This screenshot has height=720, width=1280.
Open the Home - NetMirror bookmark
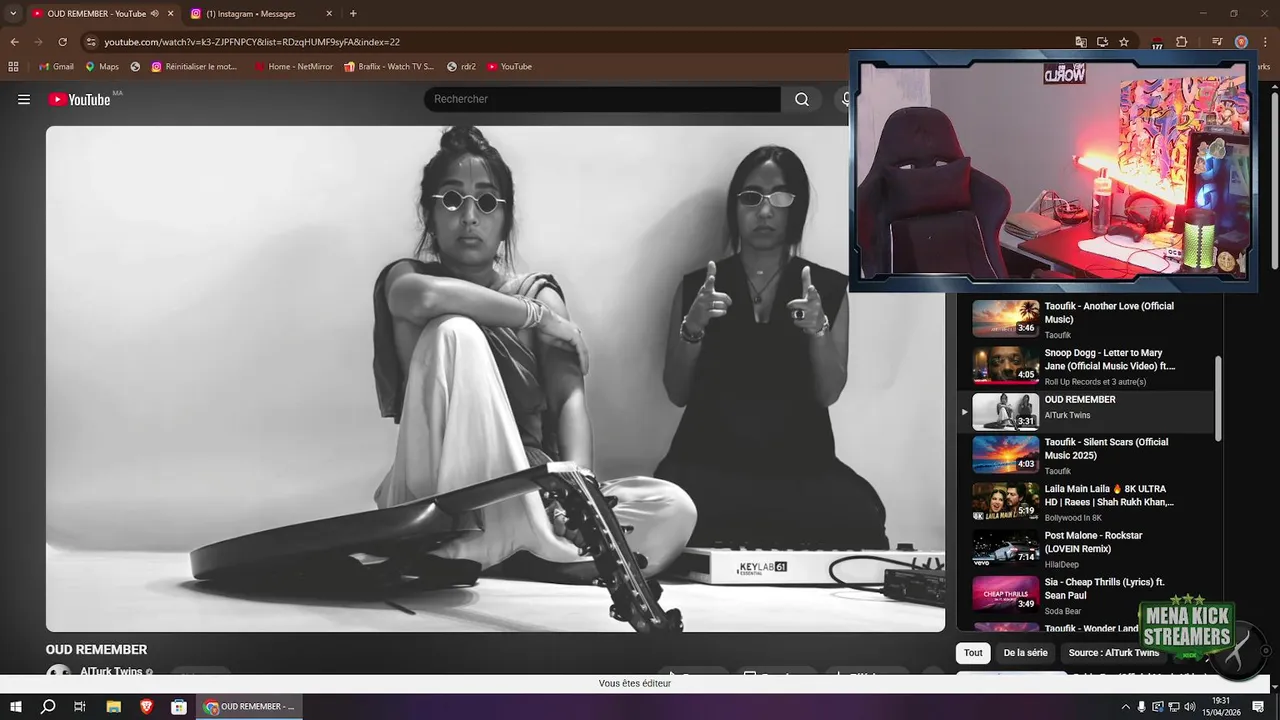coord(293,66)
